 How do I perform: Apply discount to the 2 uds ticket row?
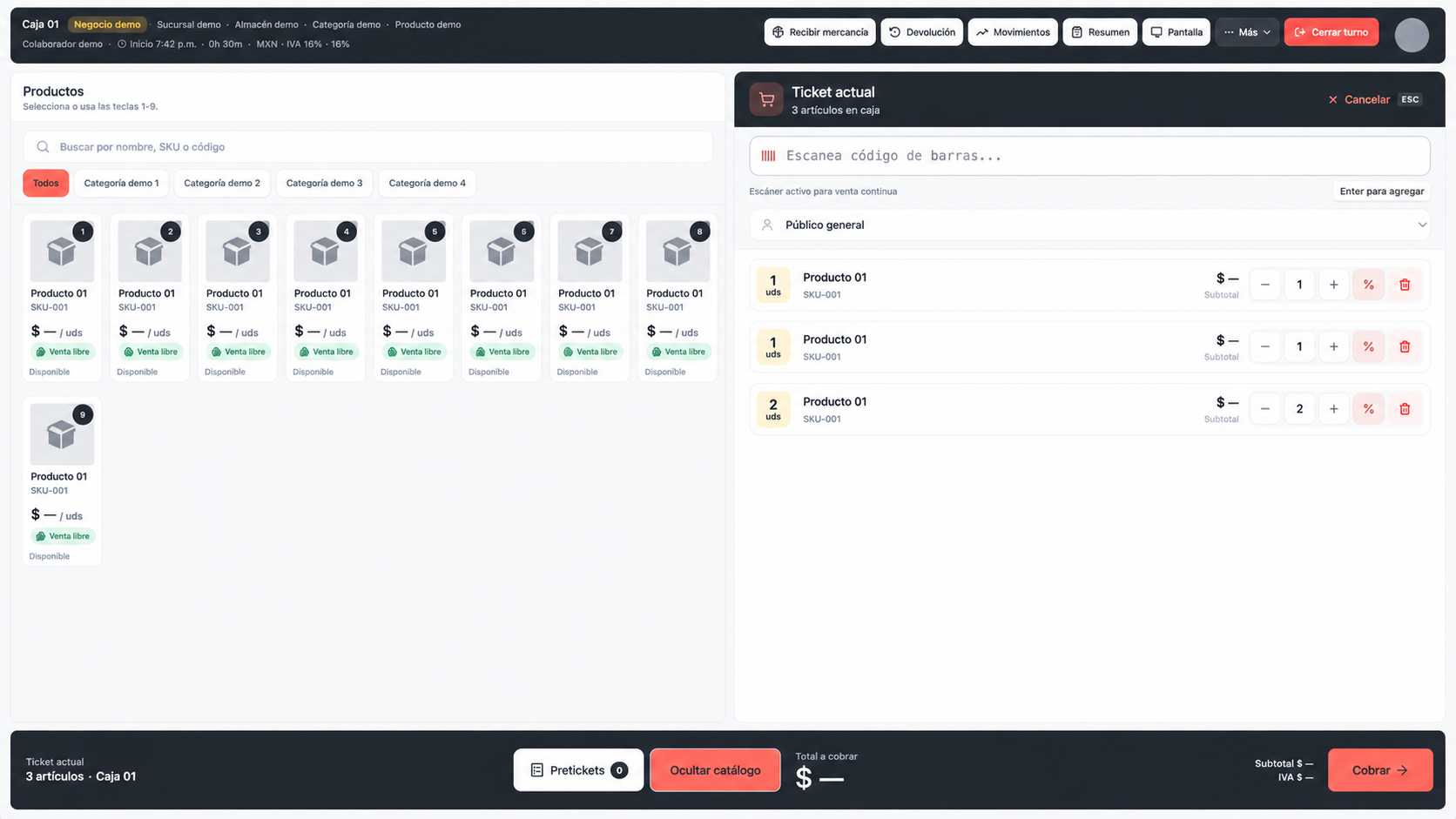point(1368,409)
